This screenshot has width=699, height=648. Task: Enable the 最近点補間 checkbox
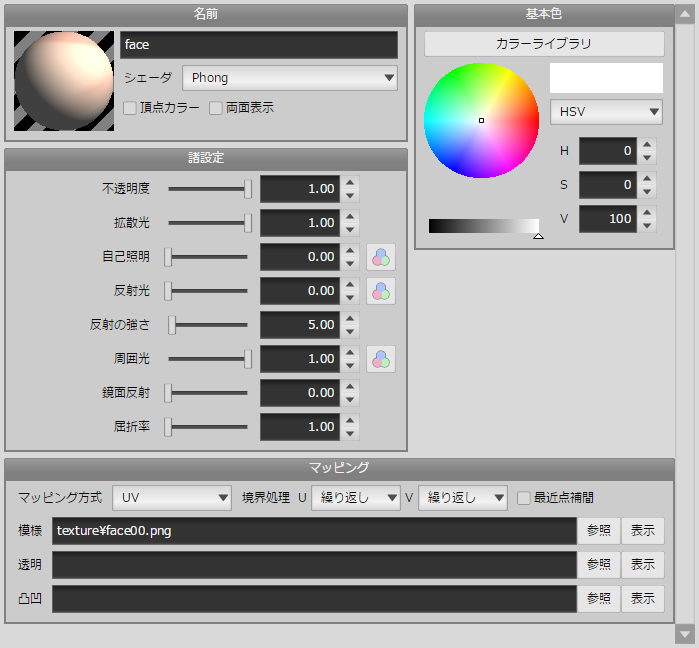click(x=523, y=498)
